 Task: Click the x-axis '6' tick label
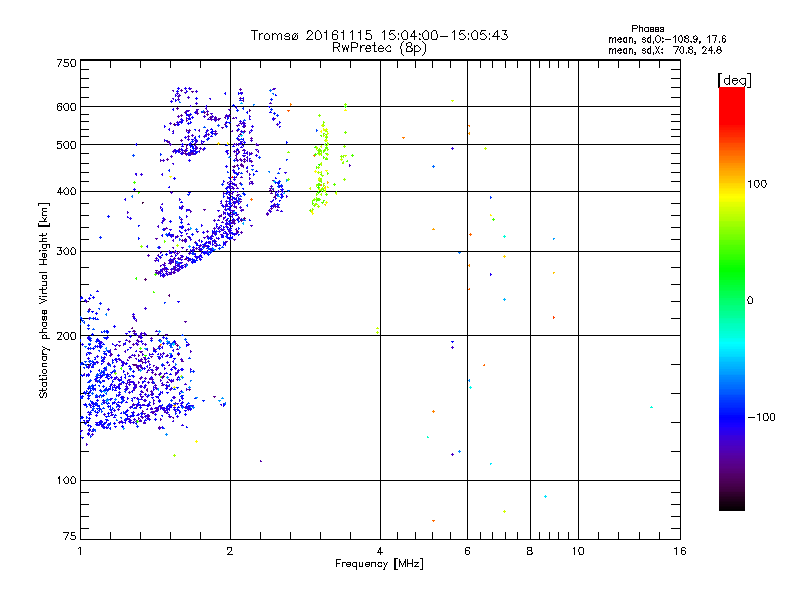[x=467, y=551]
